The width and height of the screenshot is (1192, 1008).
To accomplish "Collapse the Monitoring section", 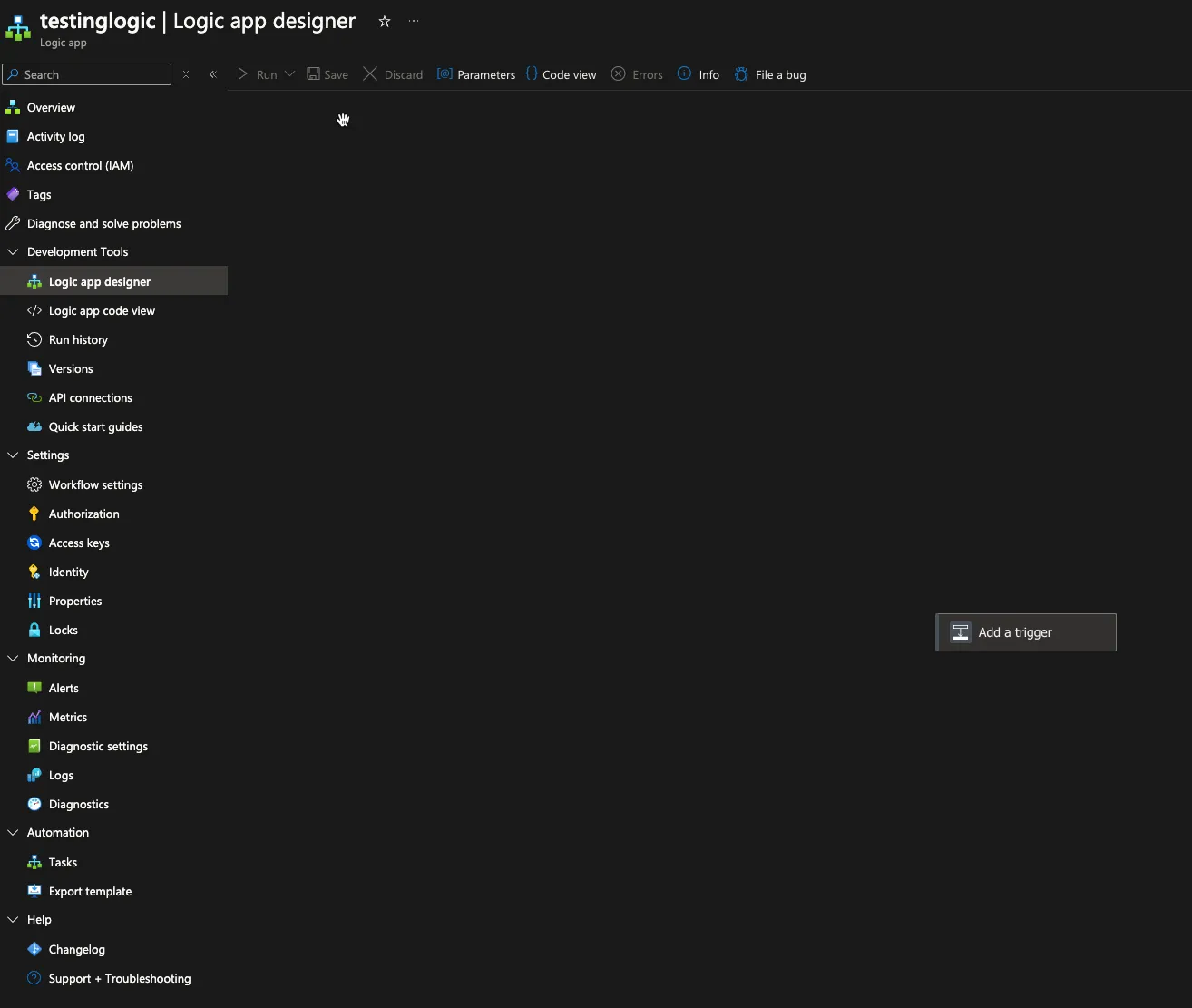I will click(x=13, y=659).
